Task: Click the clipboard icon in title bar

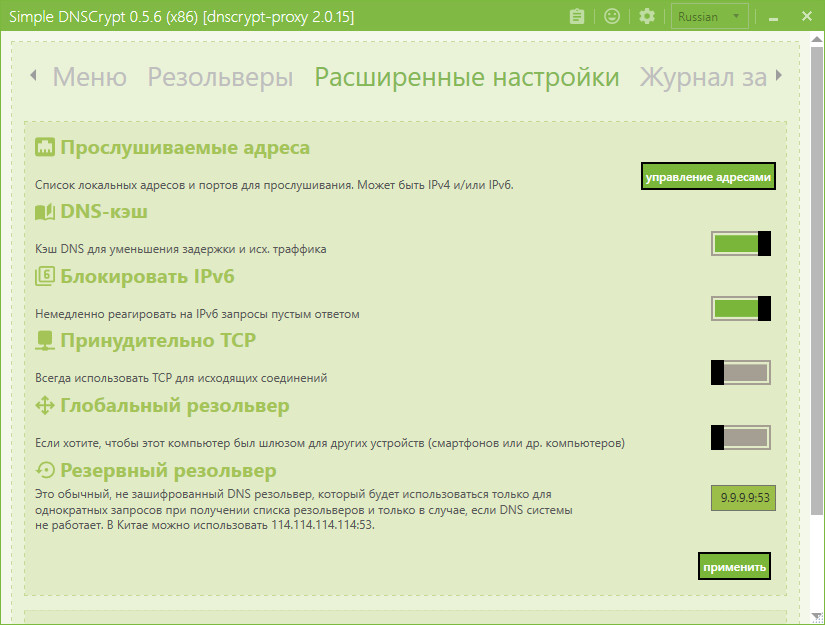Action: [577, 16]
